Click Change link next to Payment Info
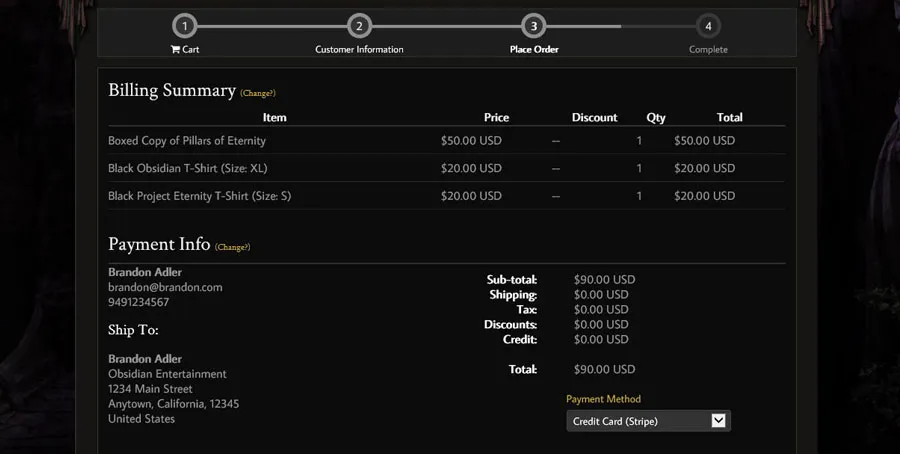The width and height of the screenshot is (900, 454). [x=232, y=247]
